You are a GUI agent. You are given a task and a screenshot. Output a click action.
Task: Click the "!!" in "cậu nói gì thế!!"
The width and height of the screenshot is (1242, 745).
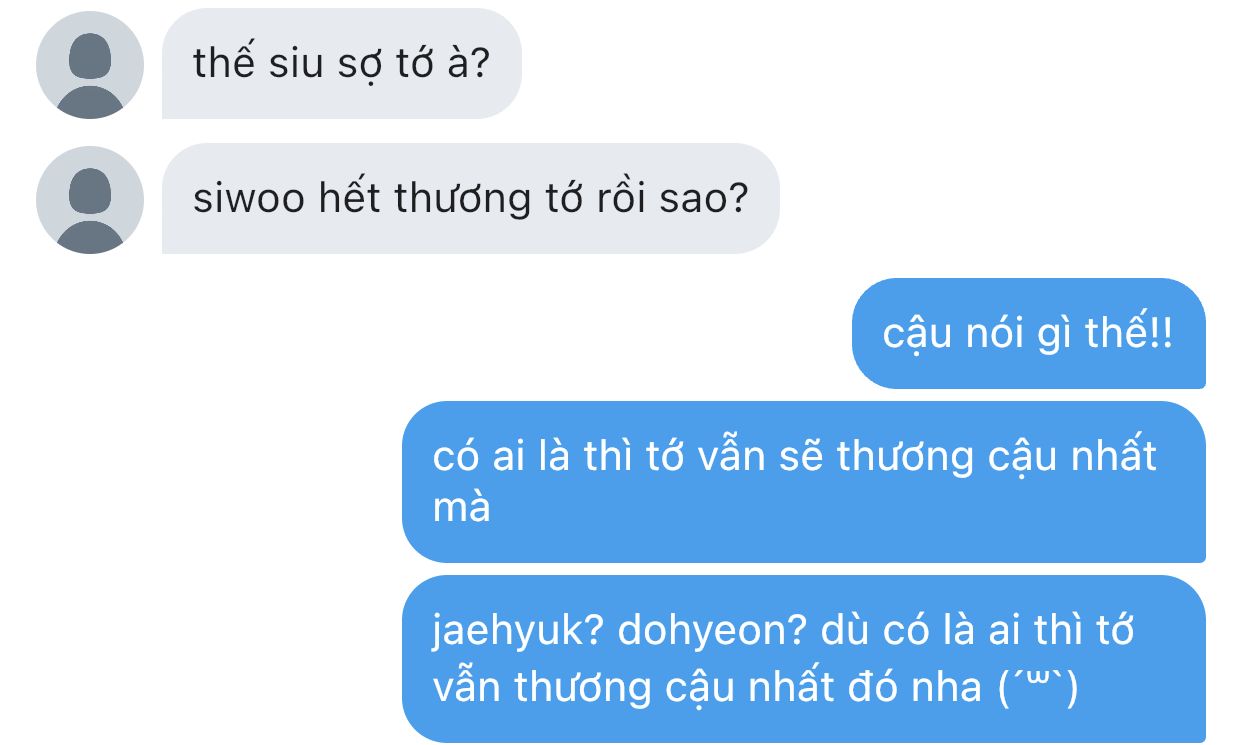coord(1160,334)
